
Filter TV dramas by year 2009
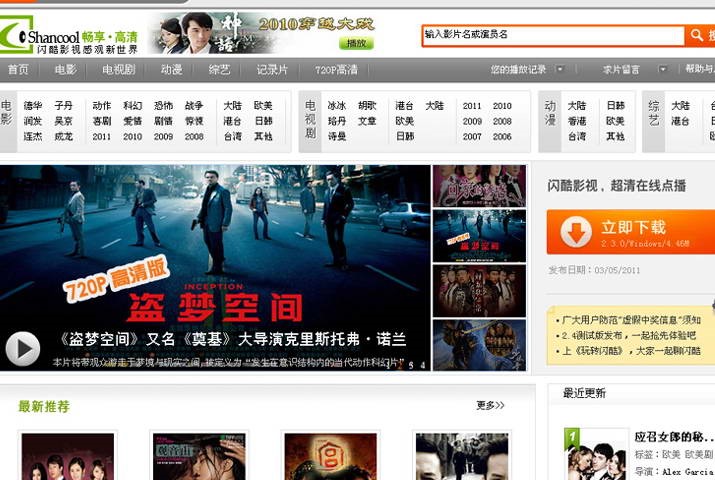point(472,121)
